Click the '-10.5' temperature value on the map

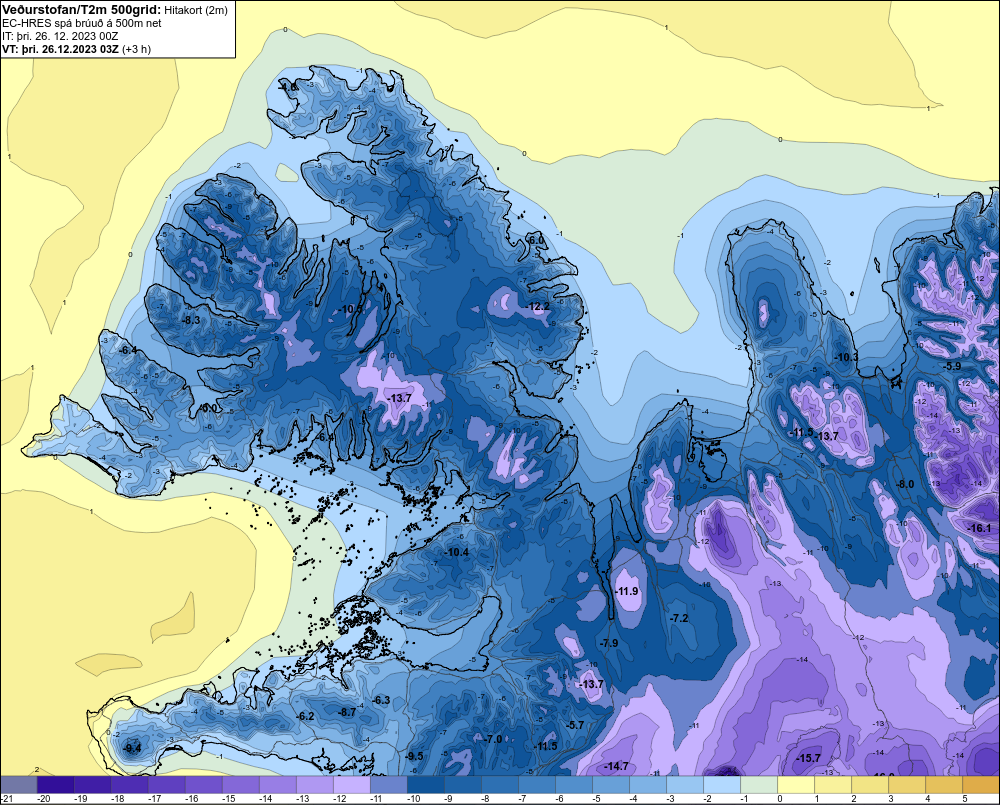point(350,309)
